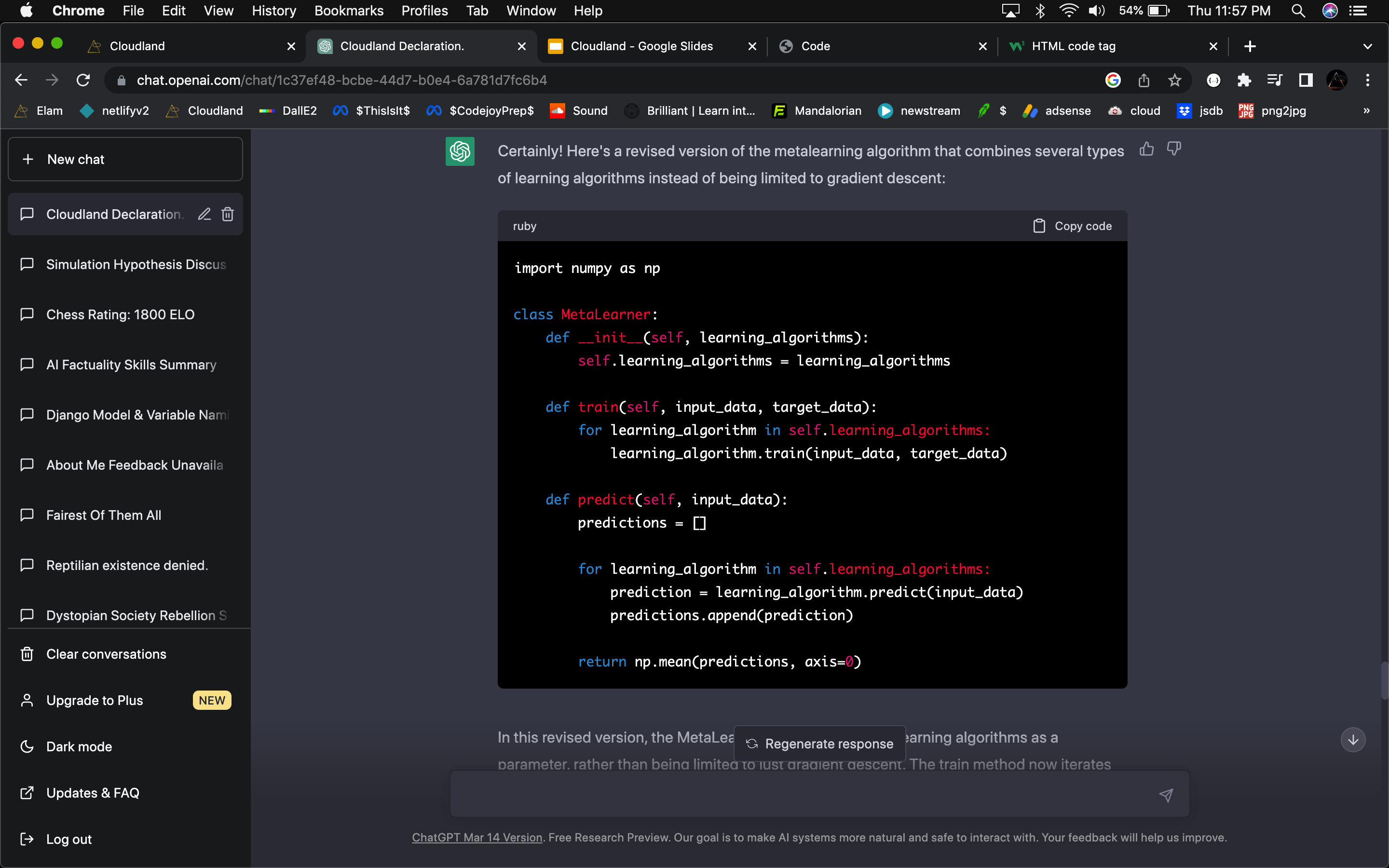Viewport: 1389px width, 868px height.
Task: Open Updates & FAQ link
Action: (x=125, y=793)
